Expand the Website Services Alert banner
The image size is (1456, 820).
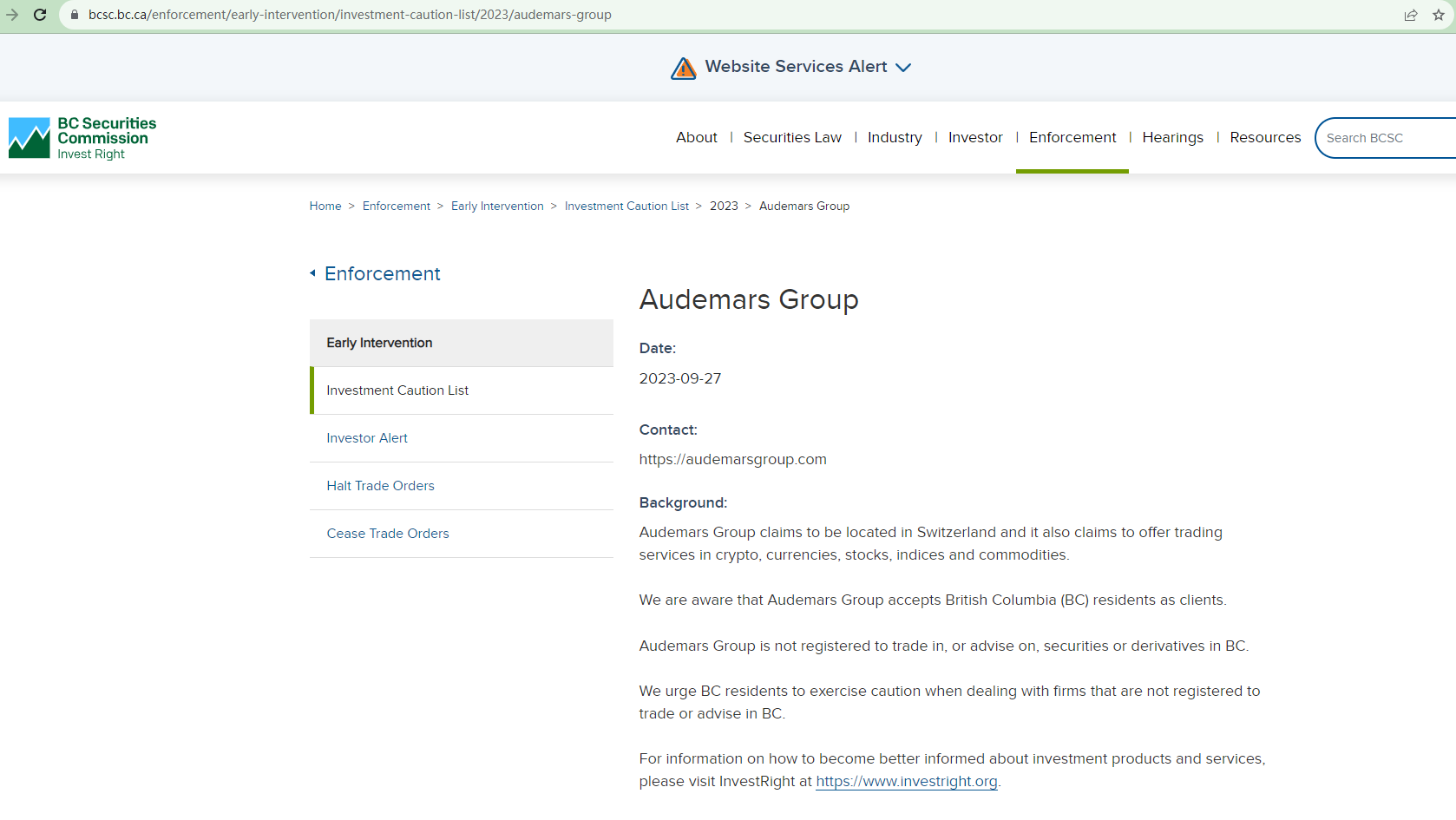(x=903, y=67)
